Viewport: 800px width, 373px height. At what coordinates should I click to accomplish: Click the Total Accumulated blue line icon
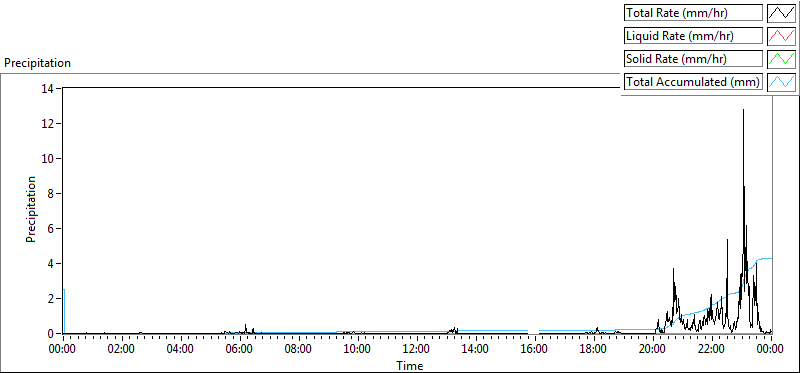781,82
